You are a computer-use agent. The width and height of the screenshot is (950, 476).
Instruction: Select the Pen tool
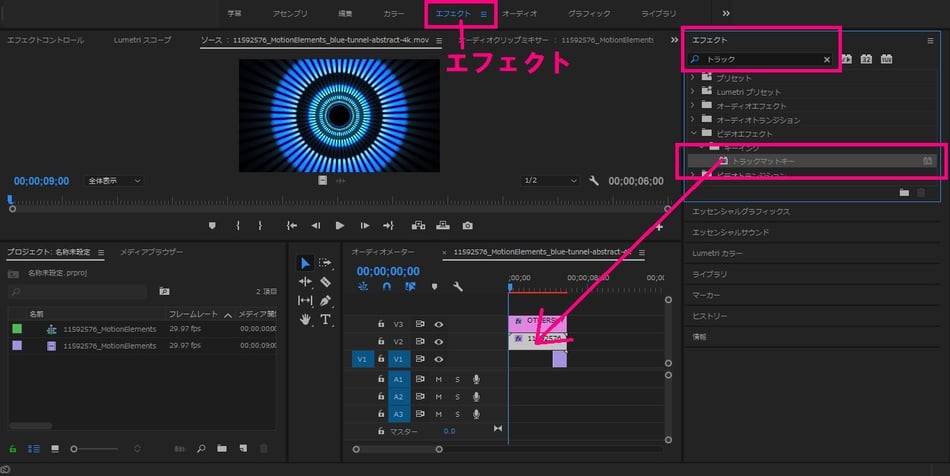[326, 301]
